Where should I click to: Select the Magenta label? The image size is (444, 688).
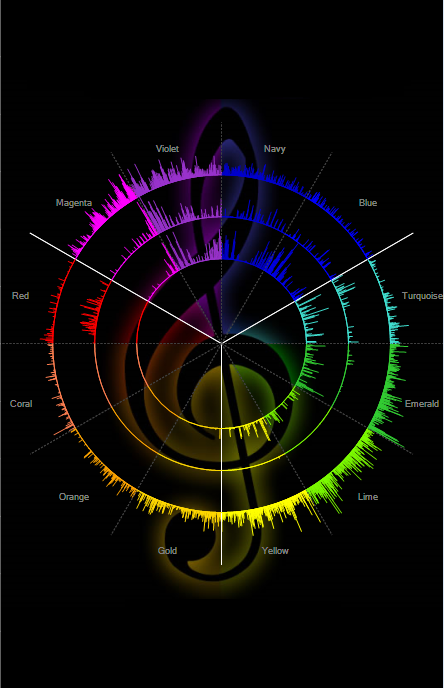pyautogui.click(x=74, y=203)
